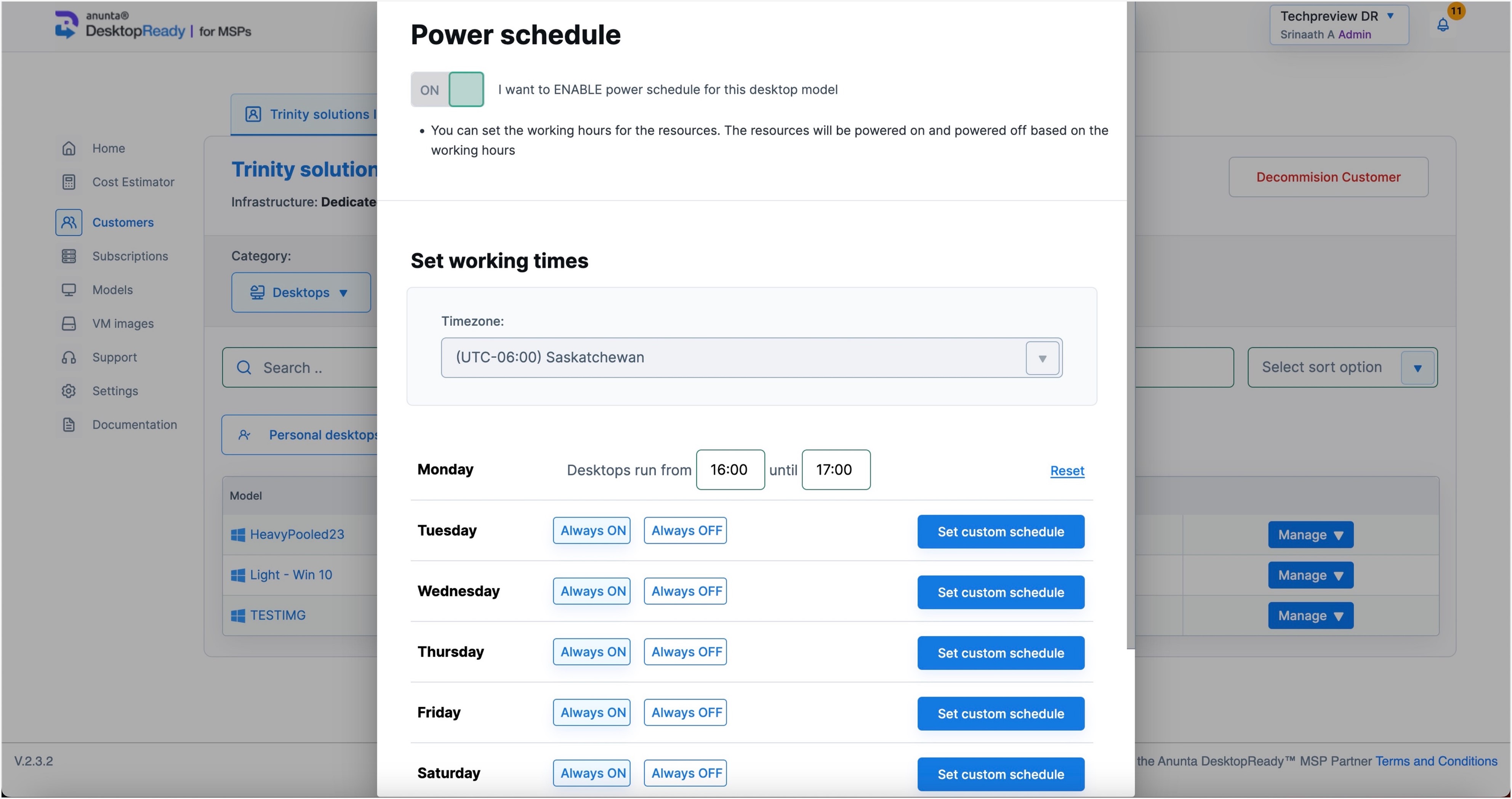
Task: Click the VM images drive icon
Action: click(69, 324)
